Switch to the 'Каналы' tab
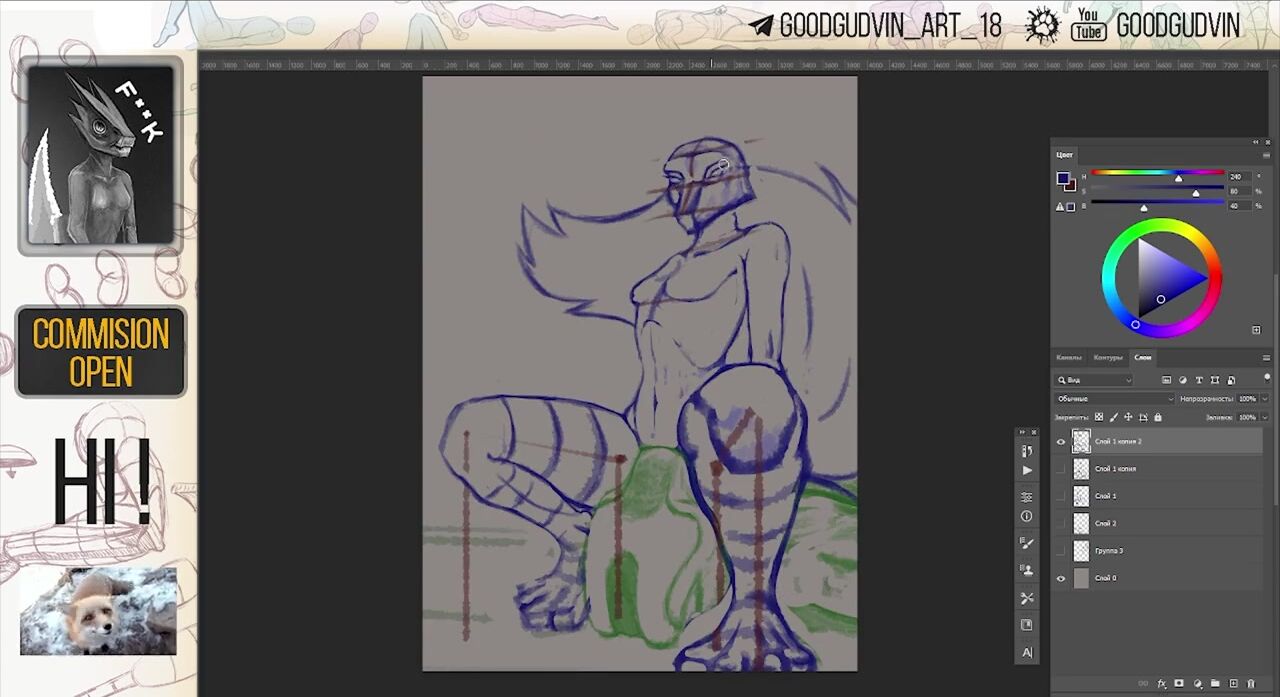1280x697 pixels. 1069,357
